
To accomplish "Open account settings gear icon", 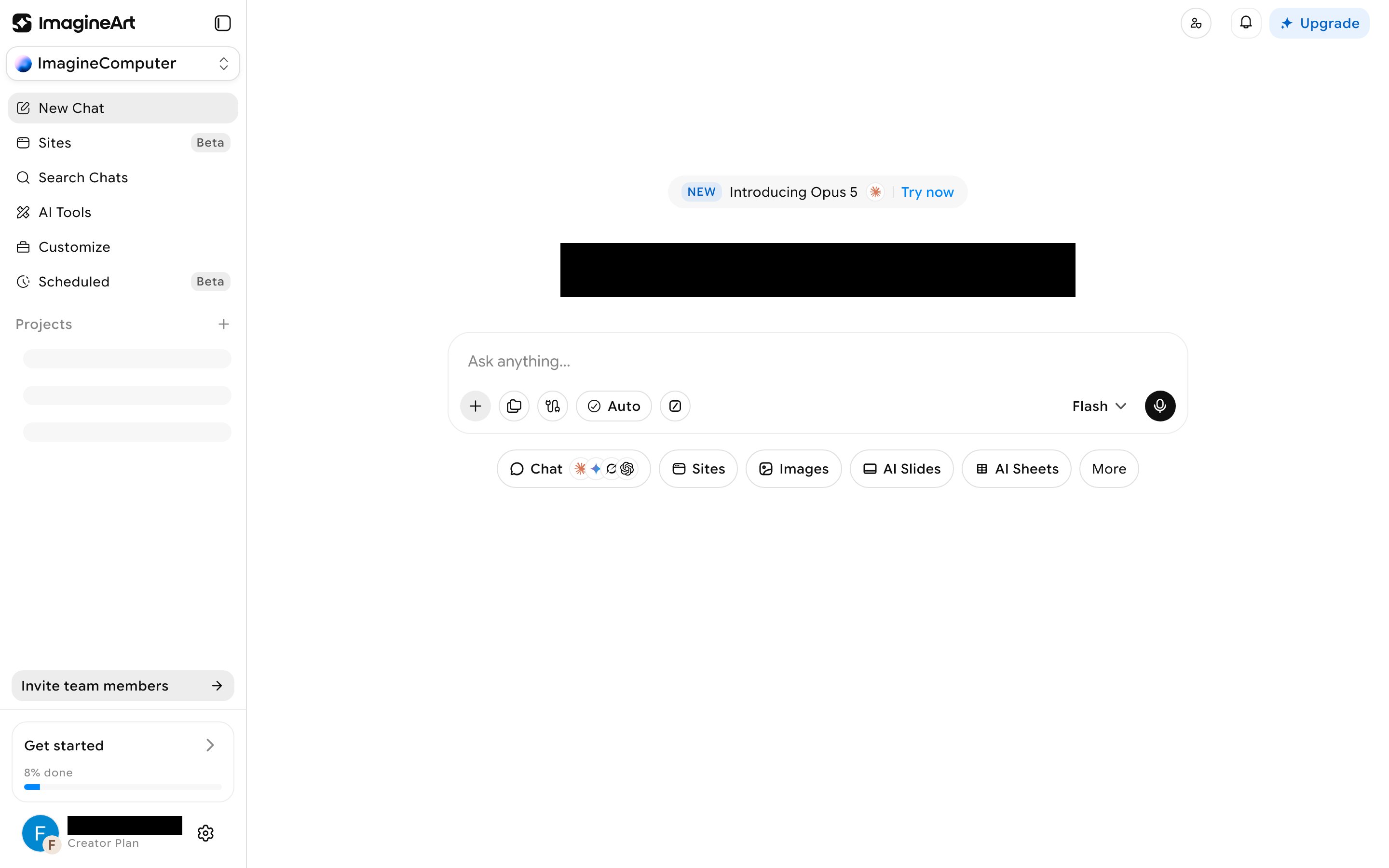I will [x=205, y=833].
